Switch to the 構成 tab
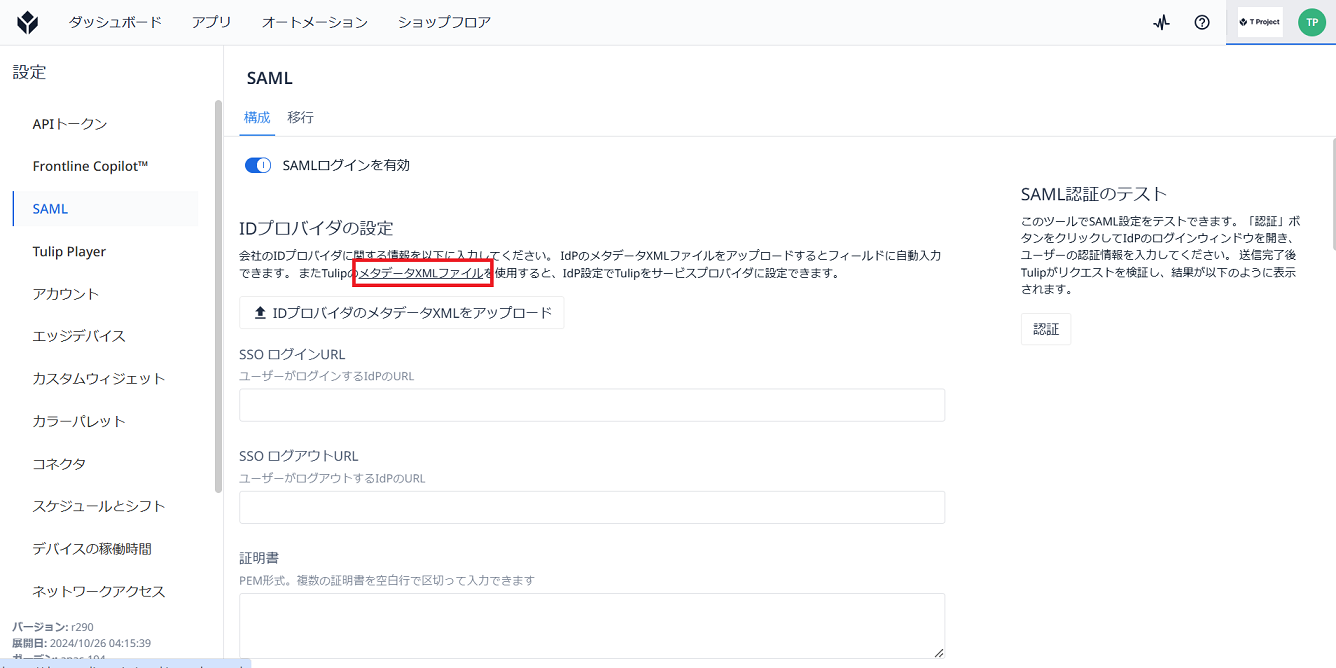This screenshot has height=668, width=1336. click(257, 117)
